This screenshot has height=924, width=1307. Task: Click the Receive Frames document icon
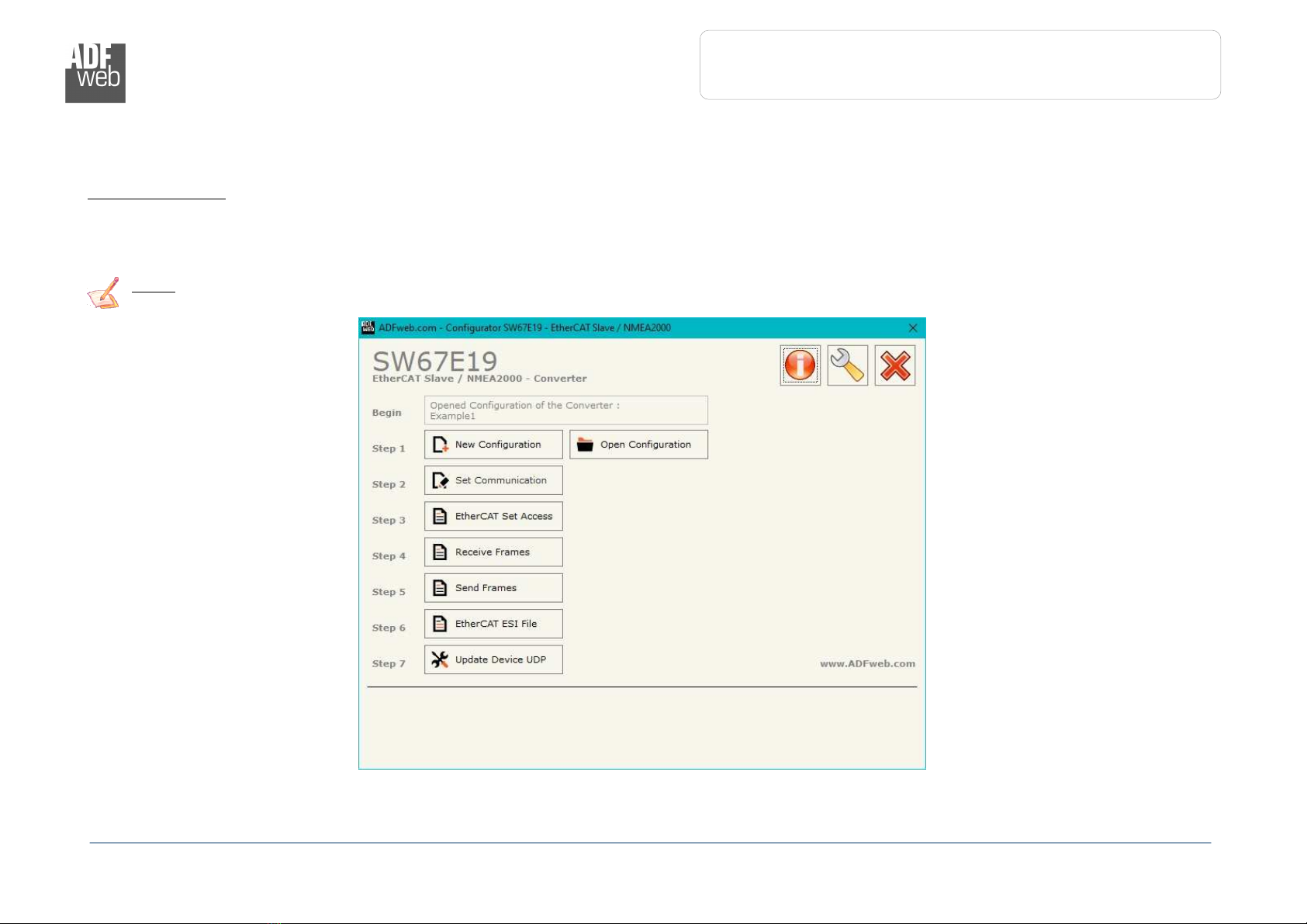[x=440, y=552]
